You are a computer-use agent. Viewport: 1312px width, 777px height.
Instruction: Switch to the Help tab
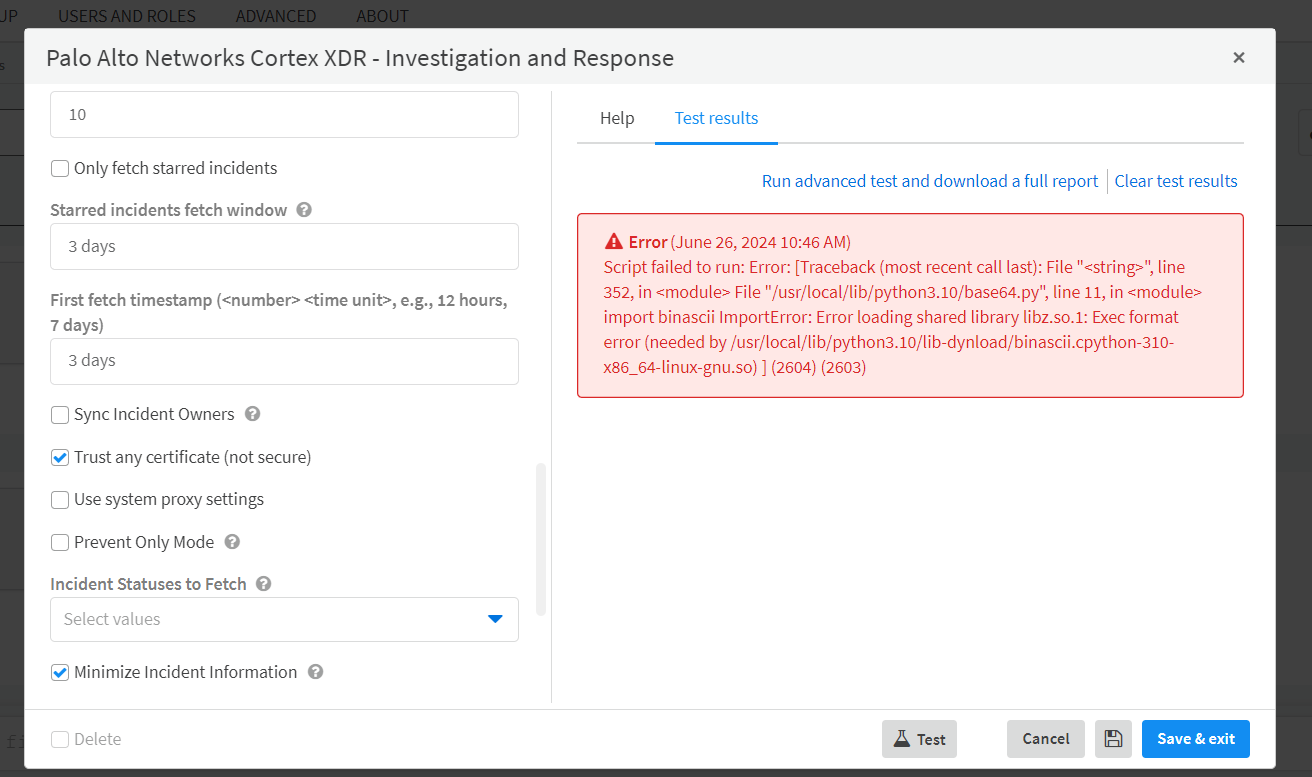tap(617, 118)
